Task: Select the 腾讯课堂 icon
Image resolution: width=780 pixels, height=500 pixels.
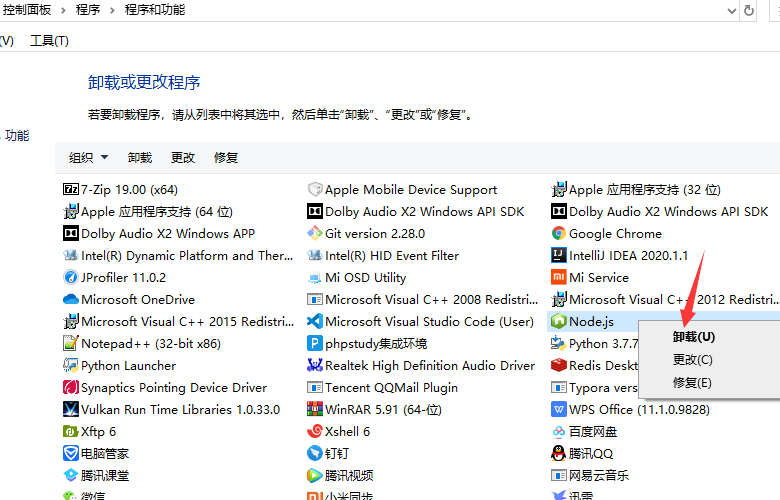Action: coord(71,475)
